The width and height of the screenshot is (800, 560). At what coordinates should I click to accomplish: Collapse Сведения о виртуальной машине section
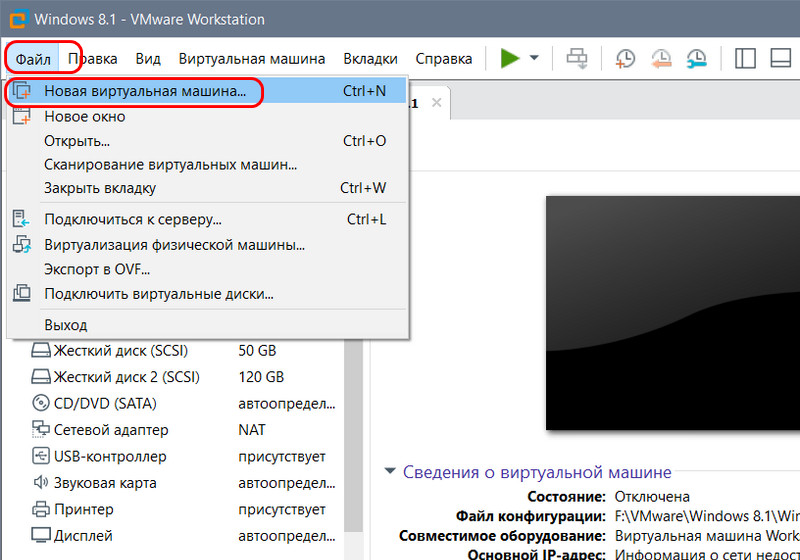390,471
